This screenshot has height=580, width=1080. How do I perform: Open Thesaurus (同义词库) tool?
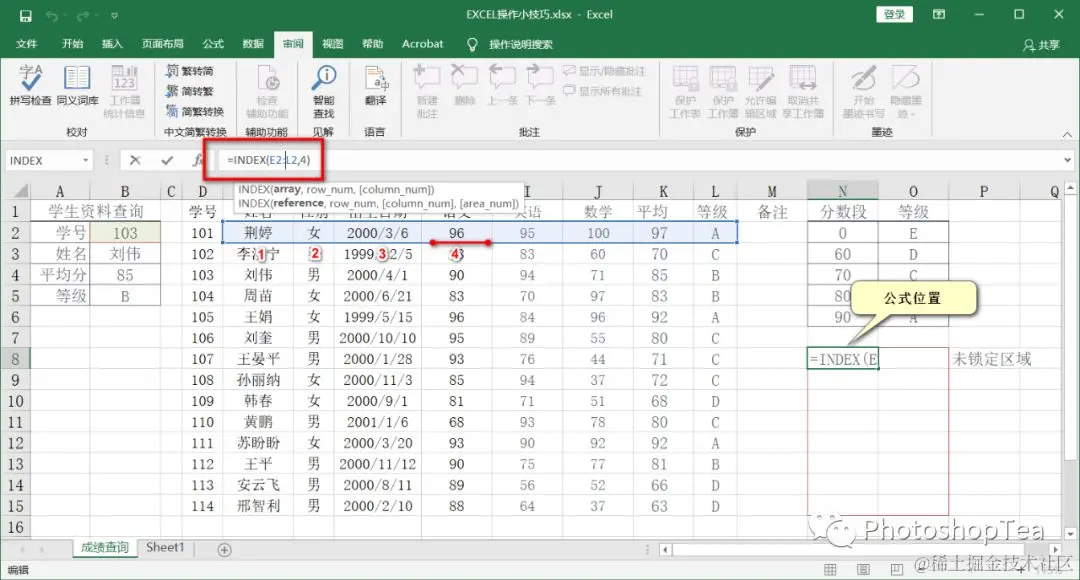(x=77, y=85)
